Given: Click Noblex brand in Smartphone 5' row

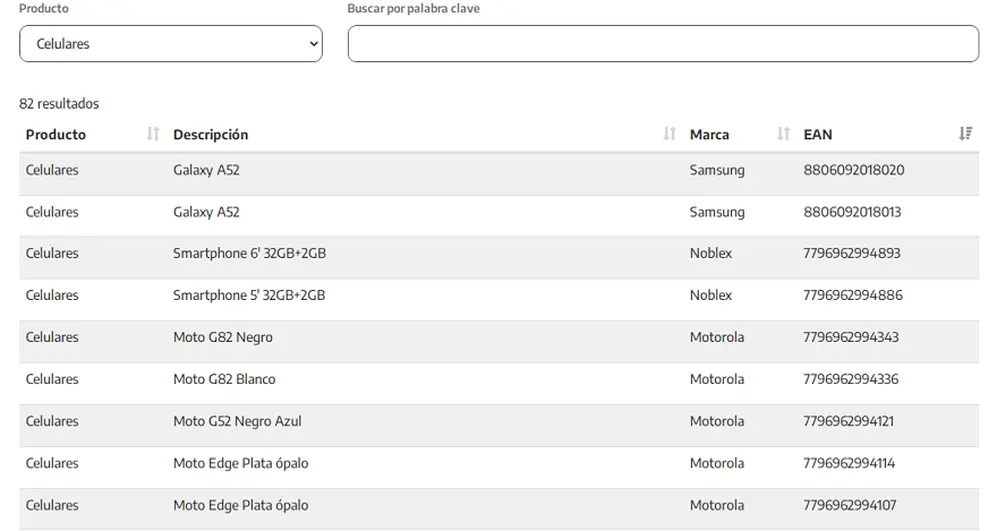Looking at the screenshot, I should (x=711, y=295).
